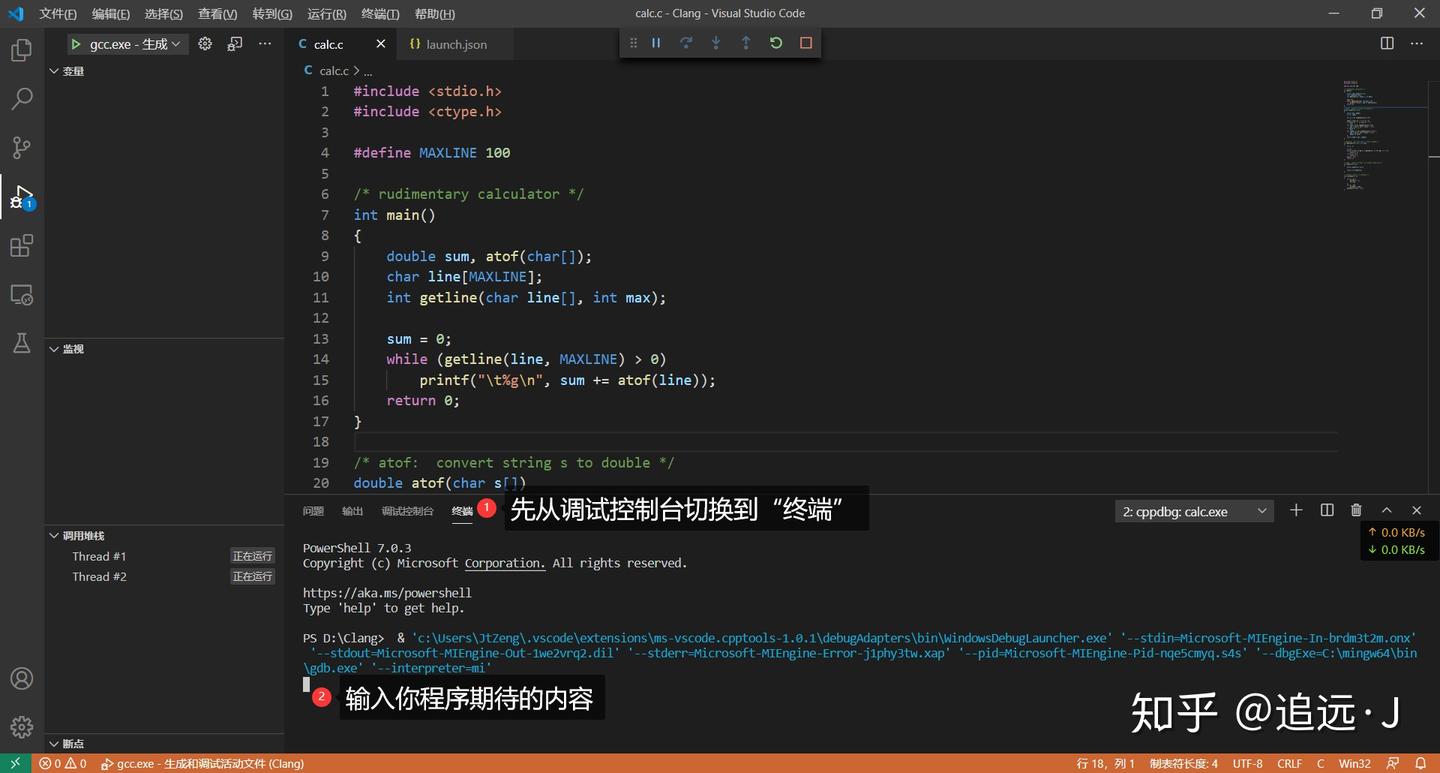
Task: Open the 运行 menu
Action: 324,13
